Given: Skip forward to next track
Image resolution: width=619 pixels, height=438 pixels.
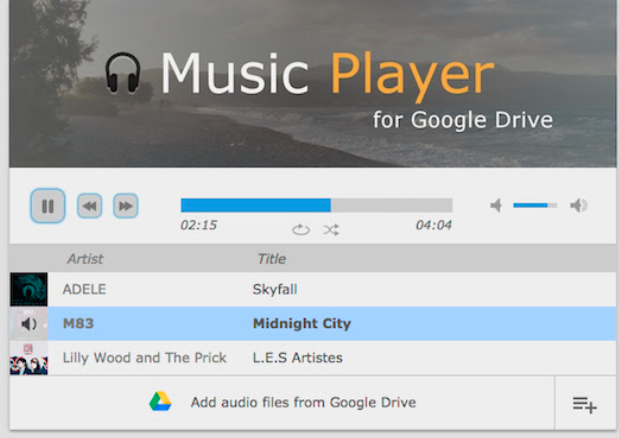Looking at the screenshot, I should coord(126,206).
